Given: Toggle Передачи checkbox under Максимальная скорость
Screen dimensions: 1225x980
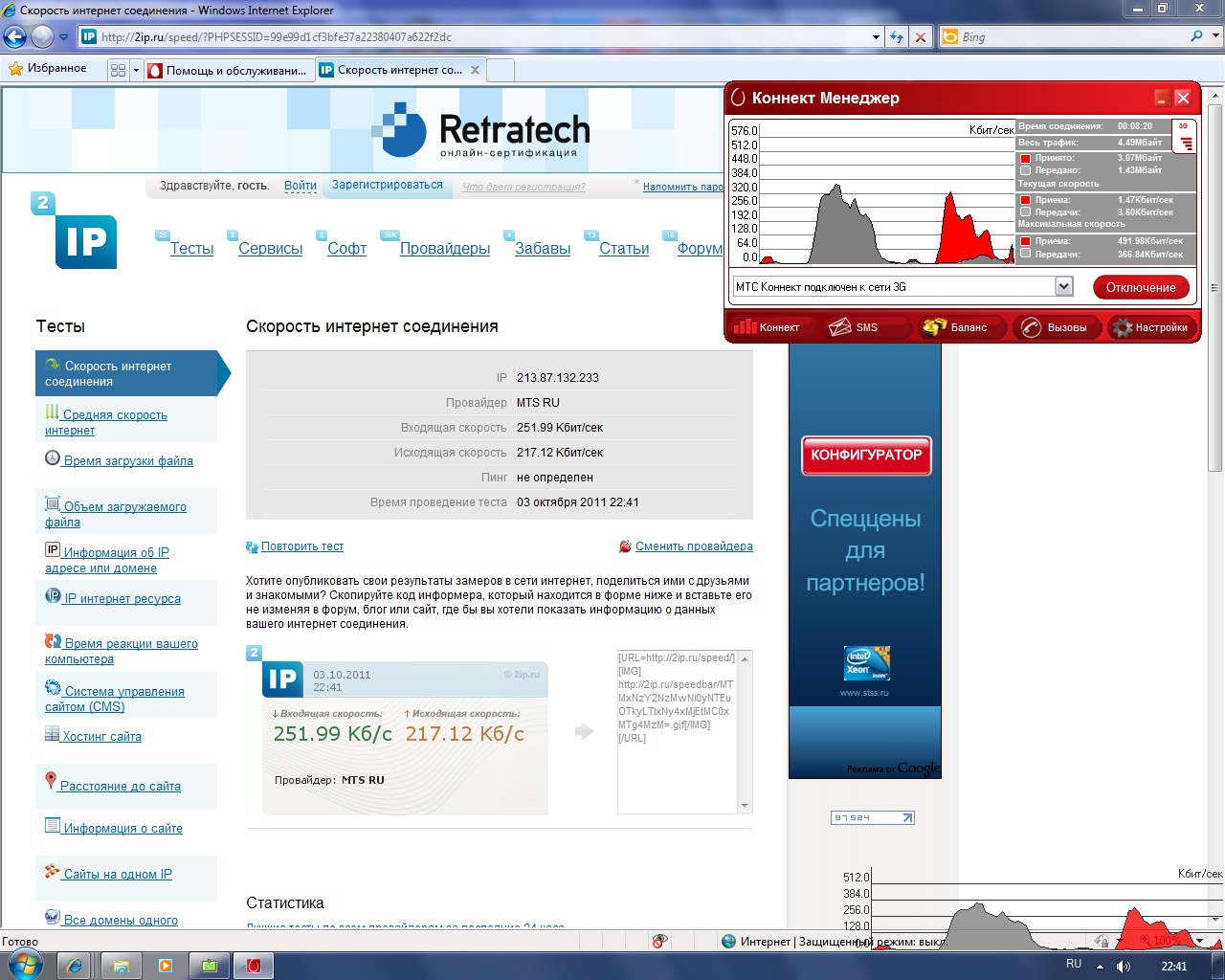Looking at the screenshot, I should [x=1025, y=255].
